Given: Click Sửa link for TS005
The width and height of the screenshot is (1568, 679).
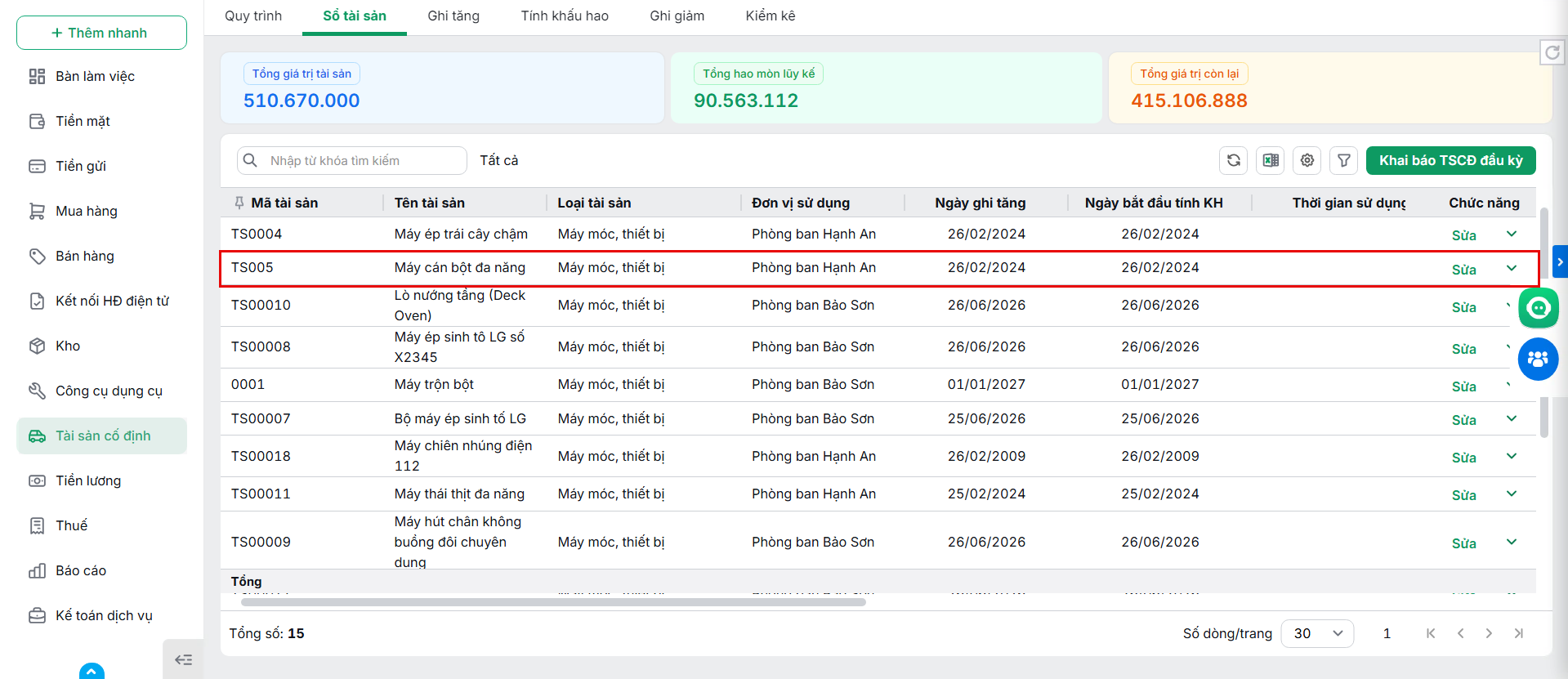Looking at the screenshot, I should click(1463, 270).
